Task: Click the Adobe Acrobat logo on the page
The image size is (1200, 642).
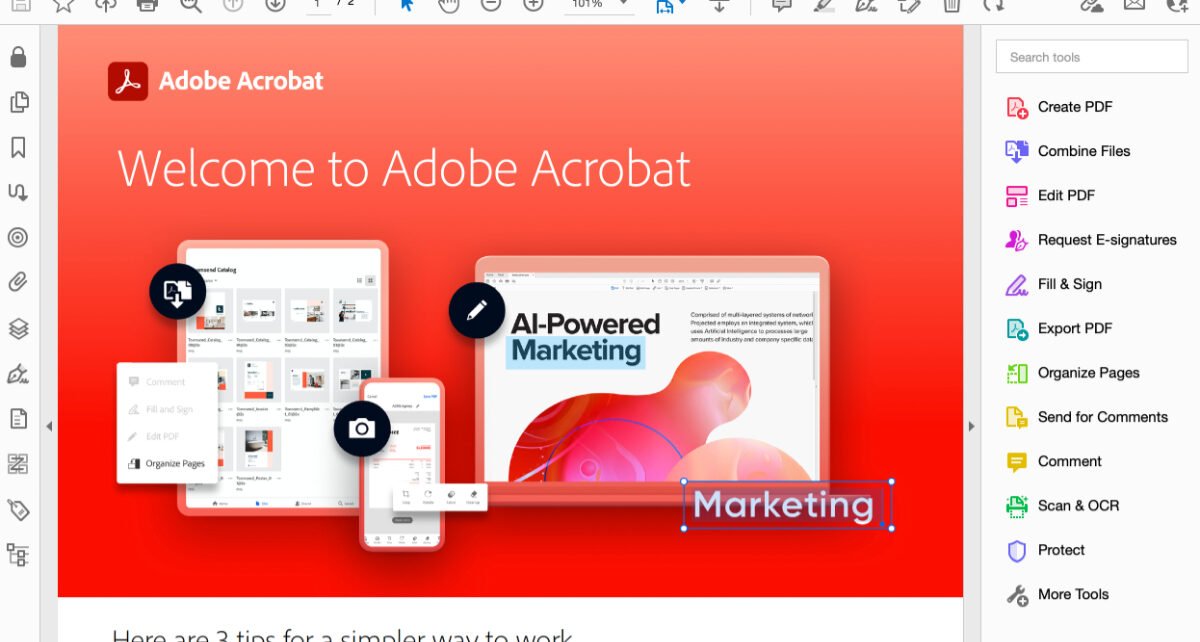Action: [216, 81]
